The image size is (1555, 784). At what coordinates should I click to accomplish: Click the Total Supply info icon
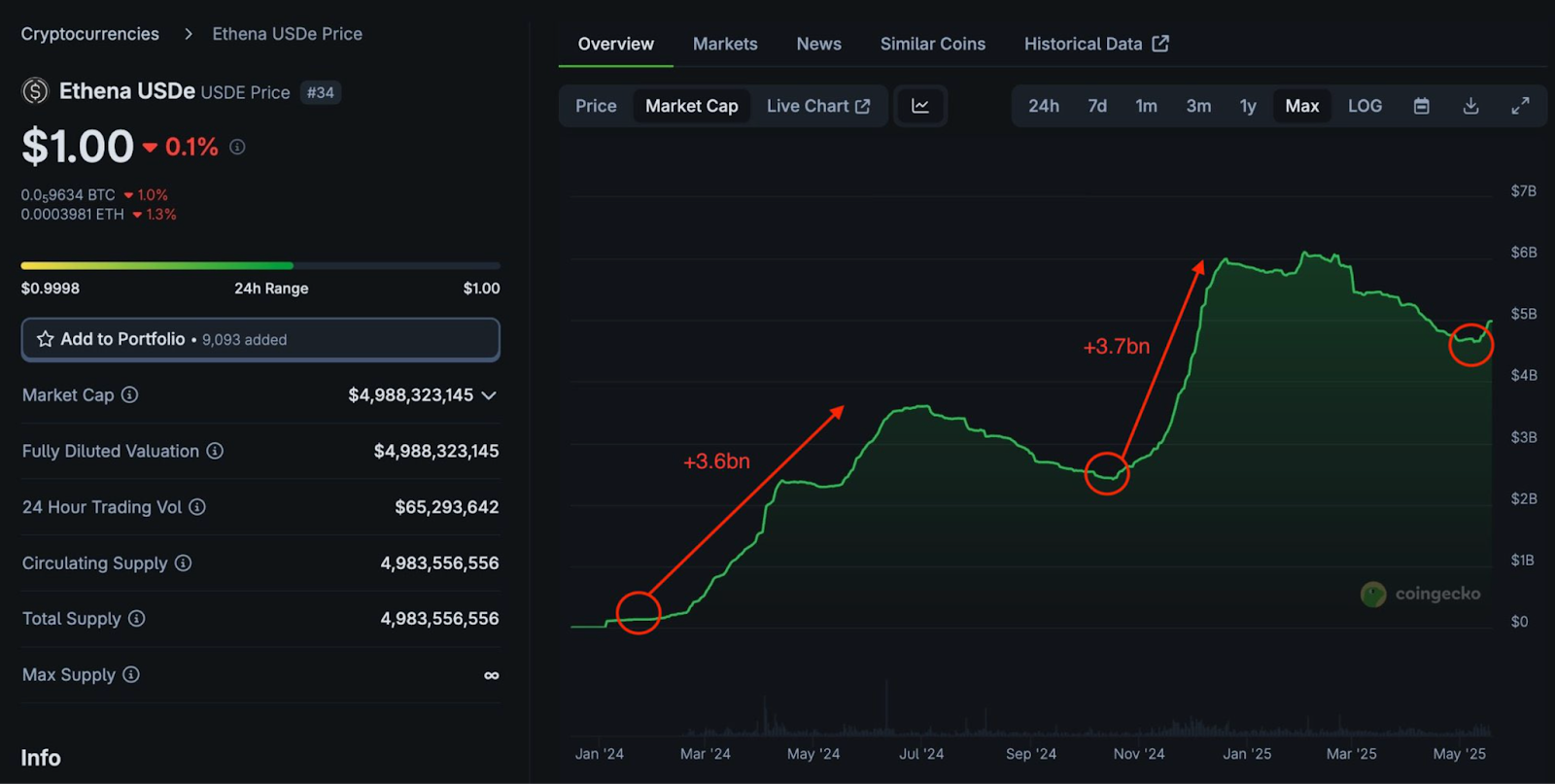[137, 618]
